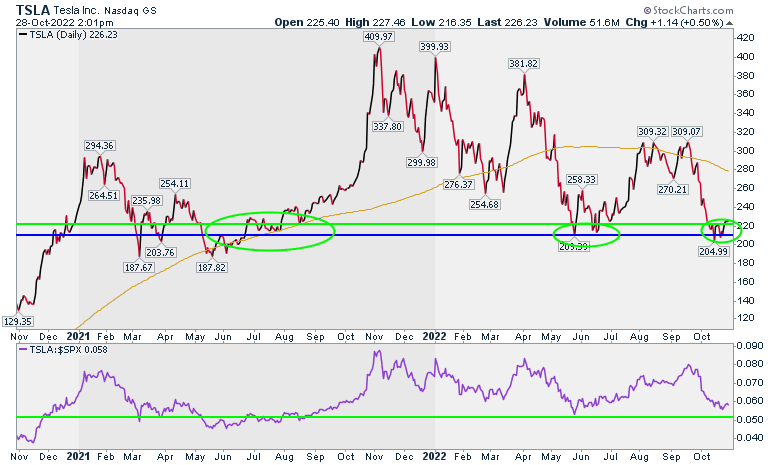780x465 pixels.
Task: Select the 399.93 peak price label
Action: tap(435, 47)
